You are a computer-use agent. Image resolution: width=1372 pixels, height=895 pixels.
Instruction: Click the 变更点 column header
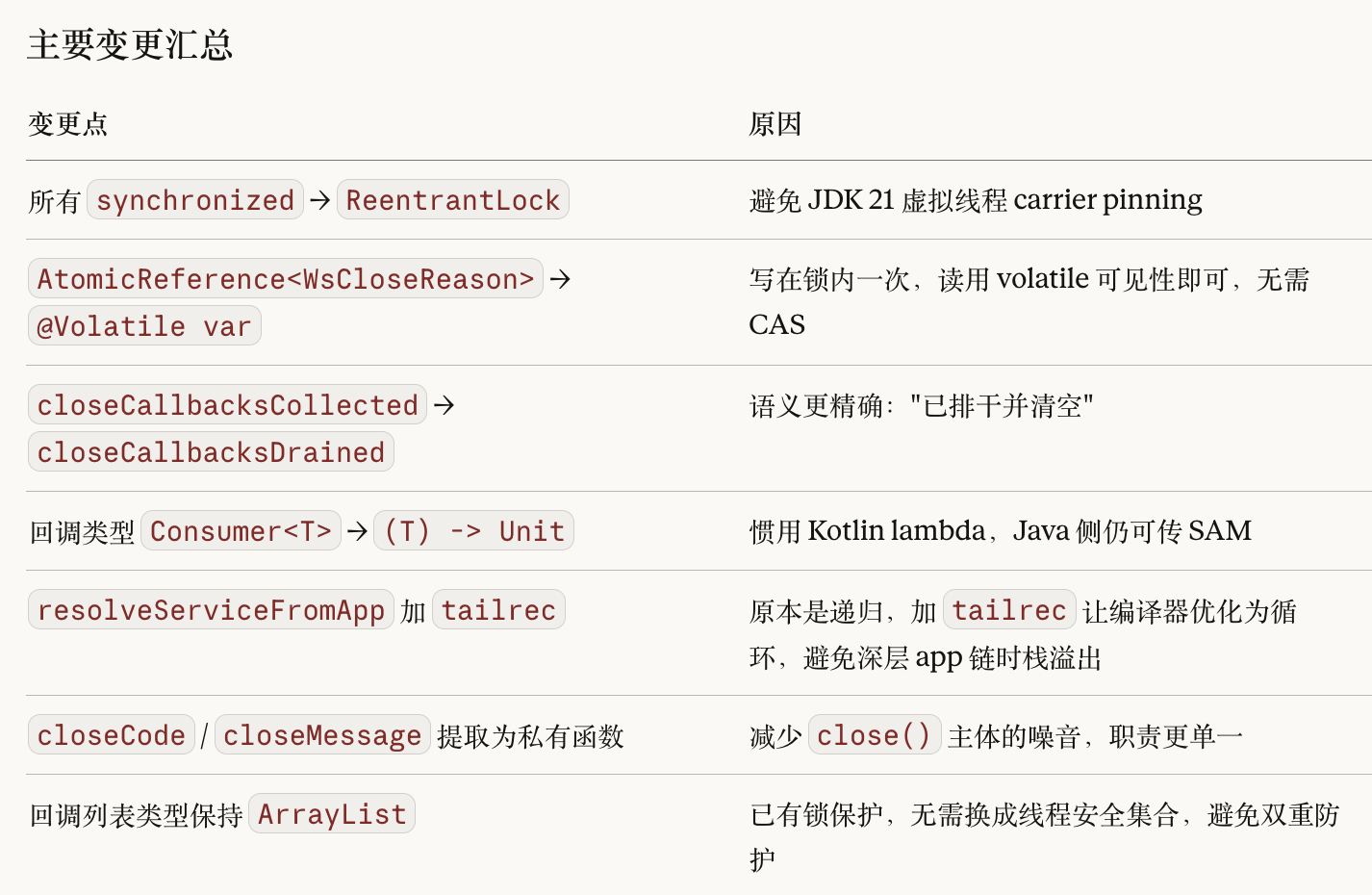tap(67, 124)
